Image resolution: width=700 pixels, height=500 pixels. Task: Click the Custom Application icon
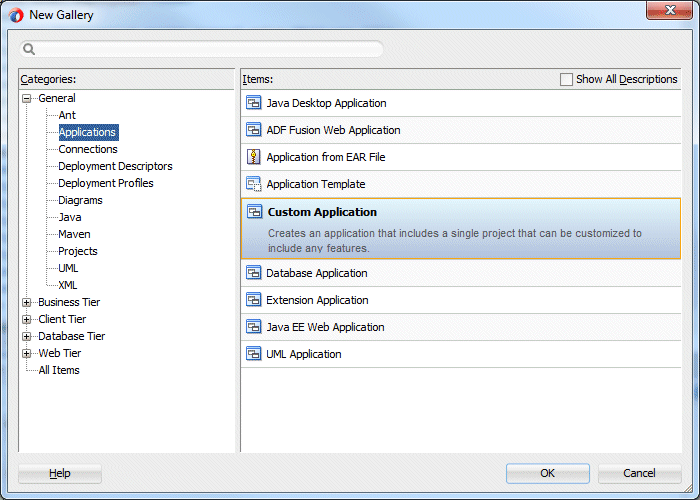tap(254, 212)
